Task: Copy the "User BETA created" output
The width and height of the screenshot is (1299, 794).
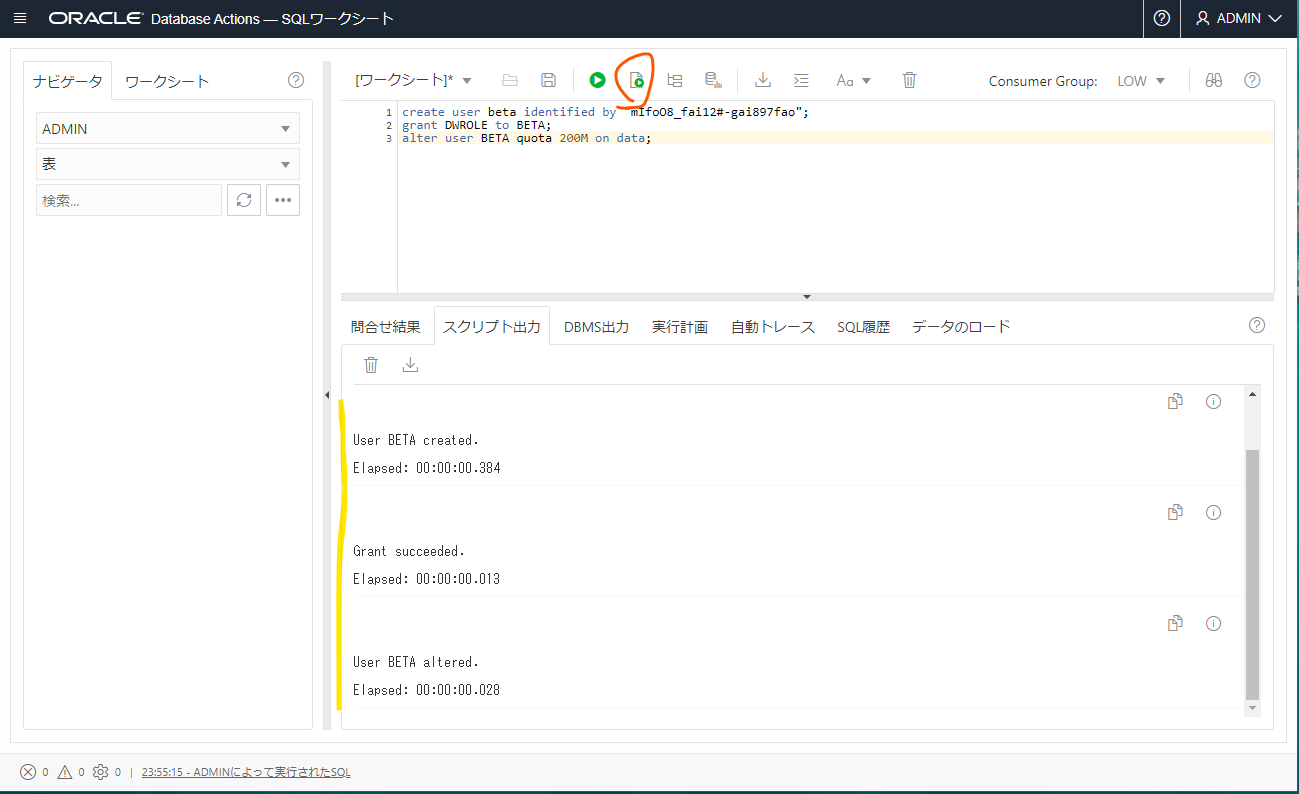Action: point(1175,401)
